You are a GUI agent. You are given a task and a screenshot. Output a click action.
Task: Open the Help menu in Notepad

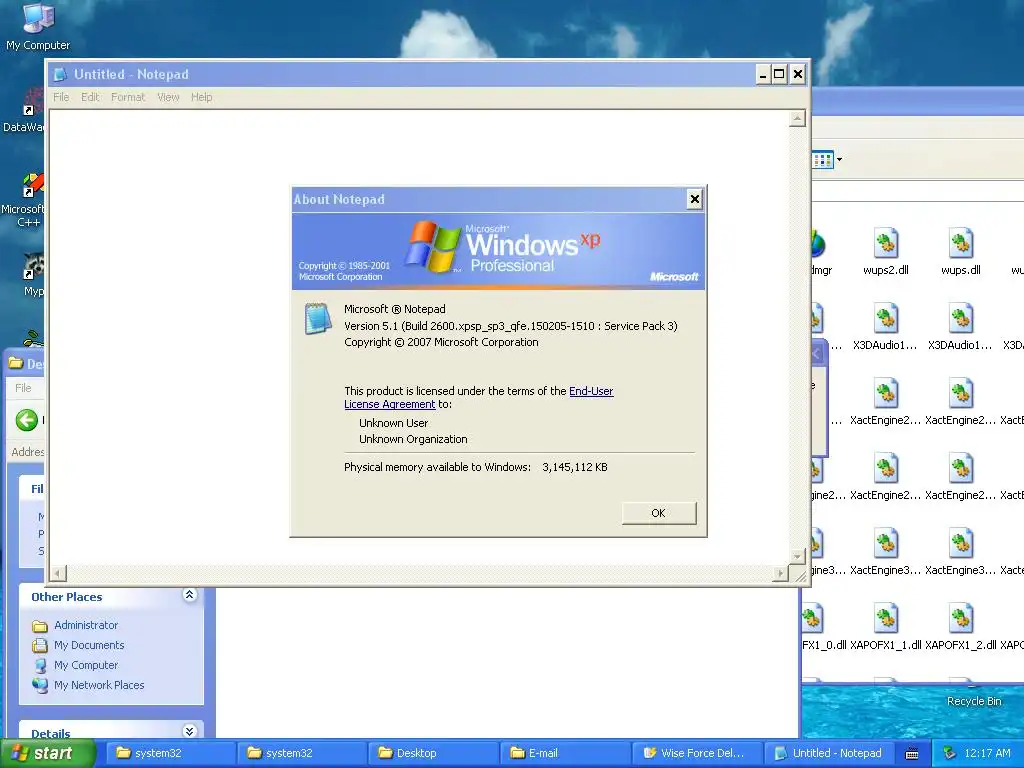(x=201, y=97)
